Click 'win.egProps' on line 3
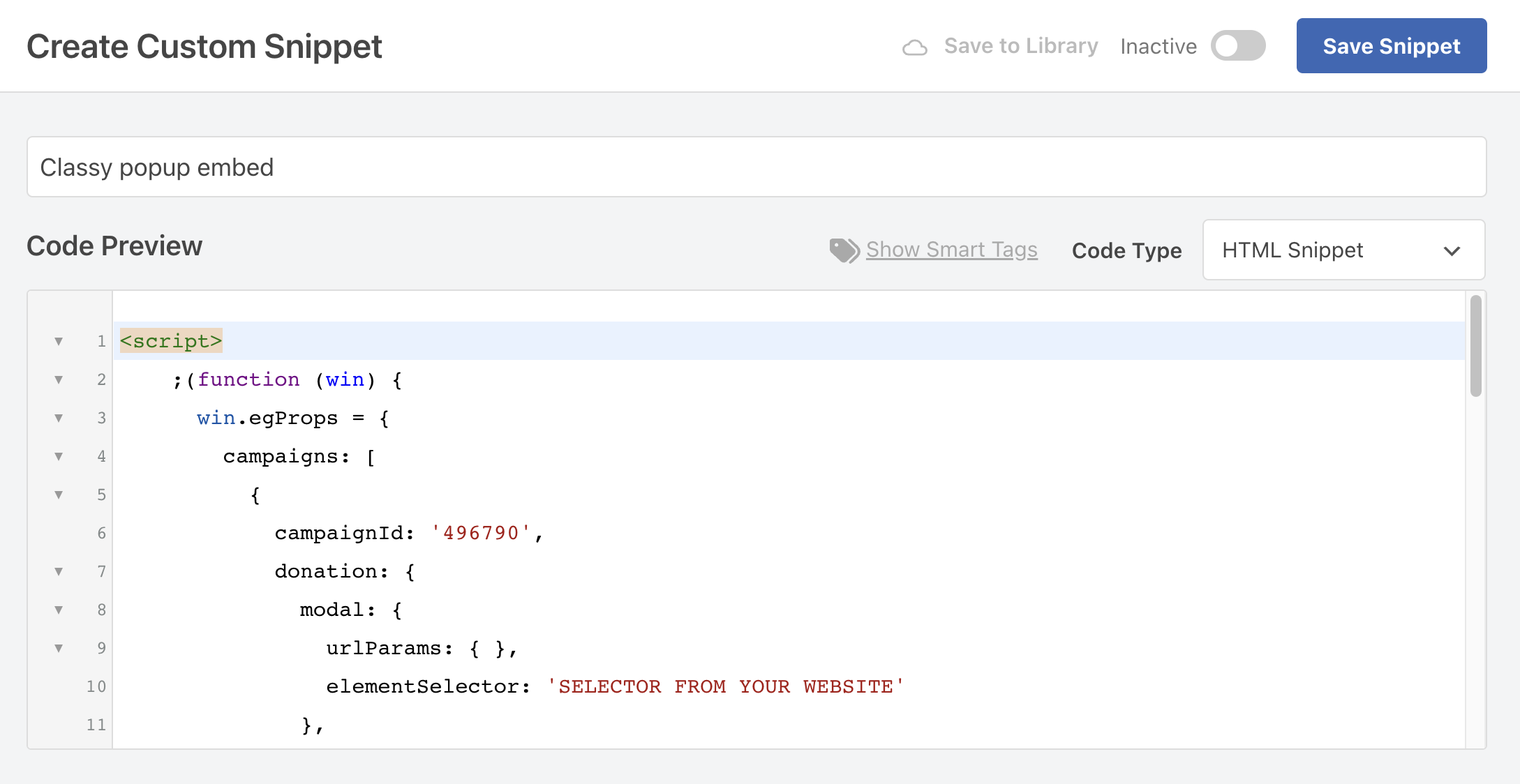 pos(267,418)
